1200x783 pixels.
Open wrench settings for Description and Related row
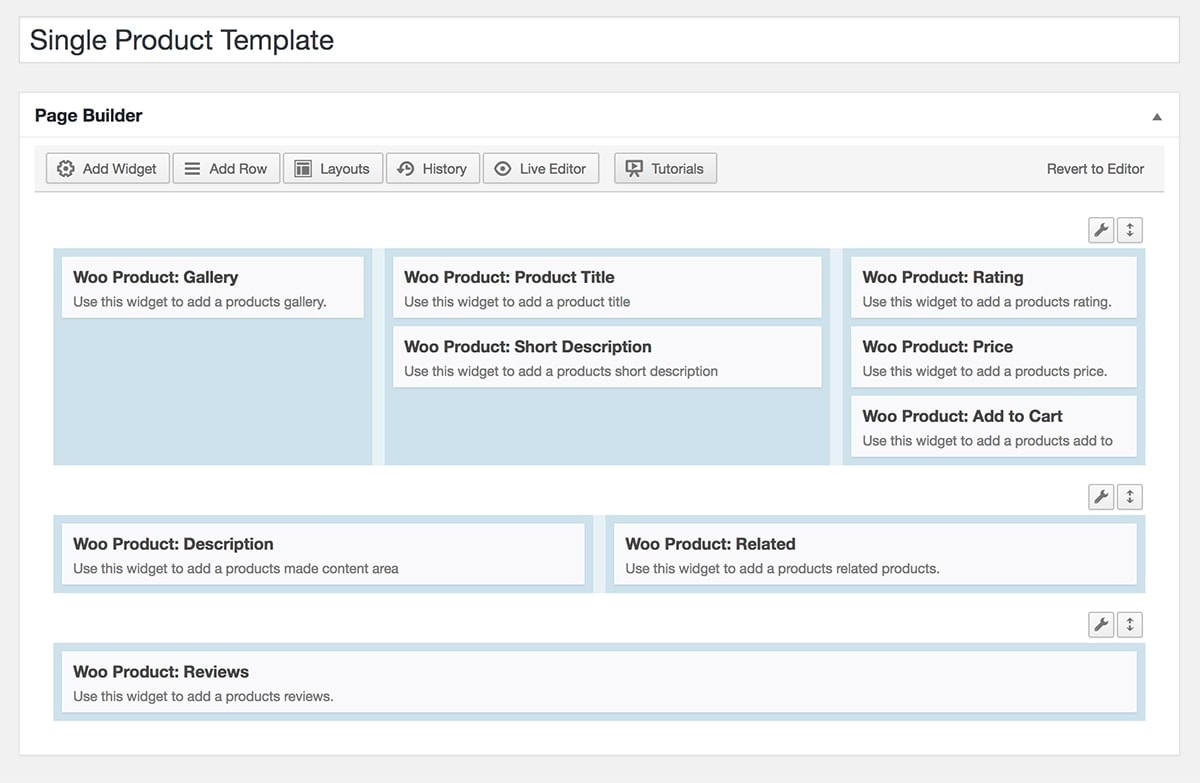click(1101, 497)
